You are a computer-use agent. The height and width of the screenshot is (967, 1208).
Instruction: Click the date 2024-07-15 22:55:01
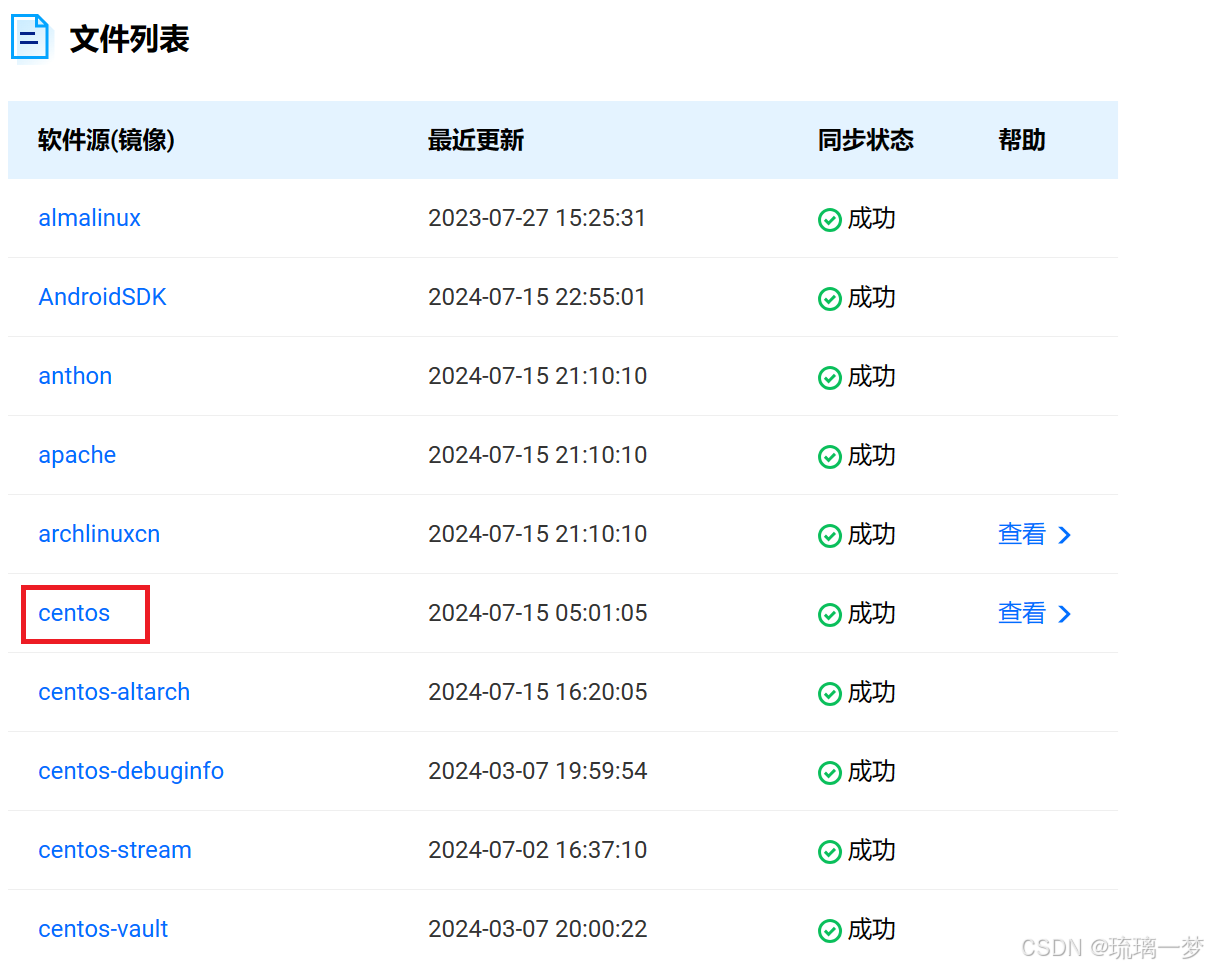[x=537, y=297]
